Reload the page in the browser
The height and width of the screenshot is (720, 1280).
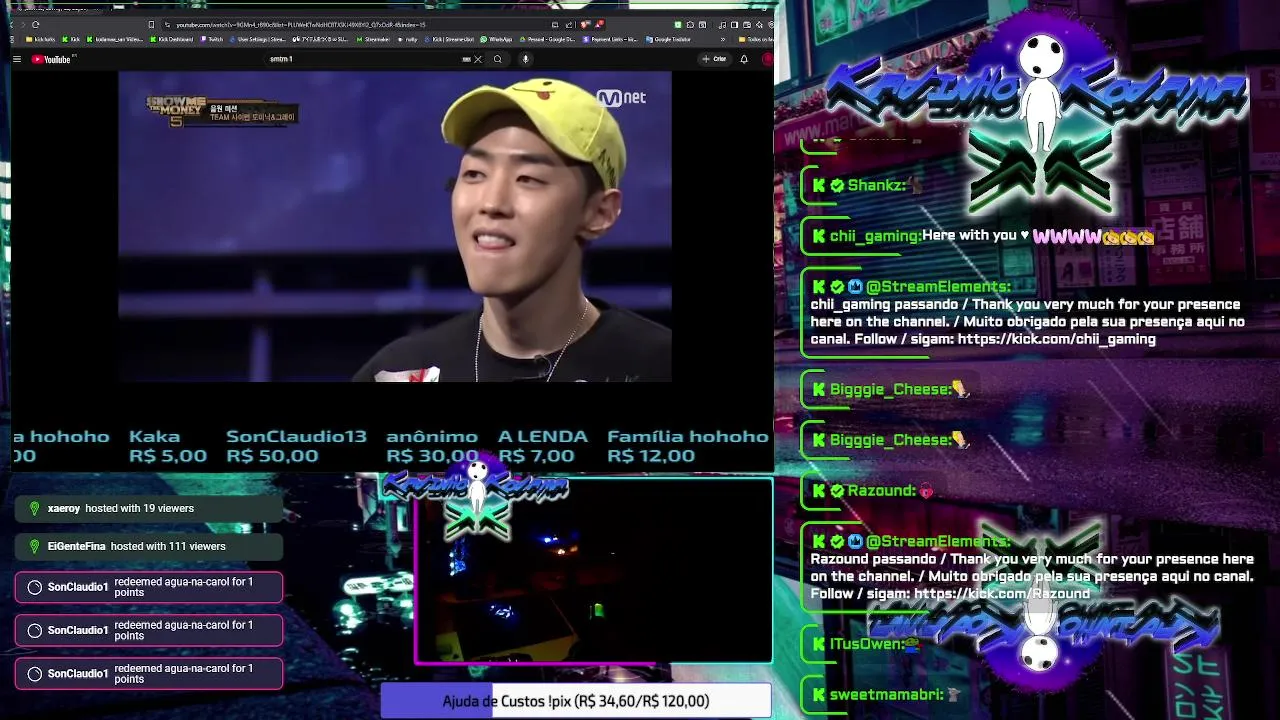pos(35,25)
